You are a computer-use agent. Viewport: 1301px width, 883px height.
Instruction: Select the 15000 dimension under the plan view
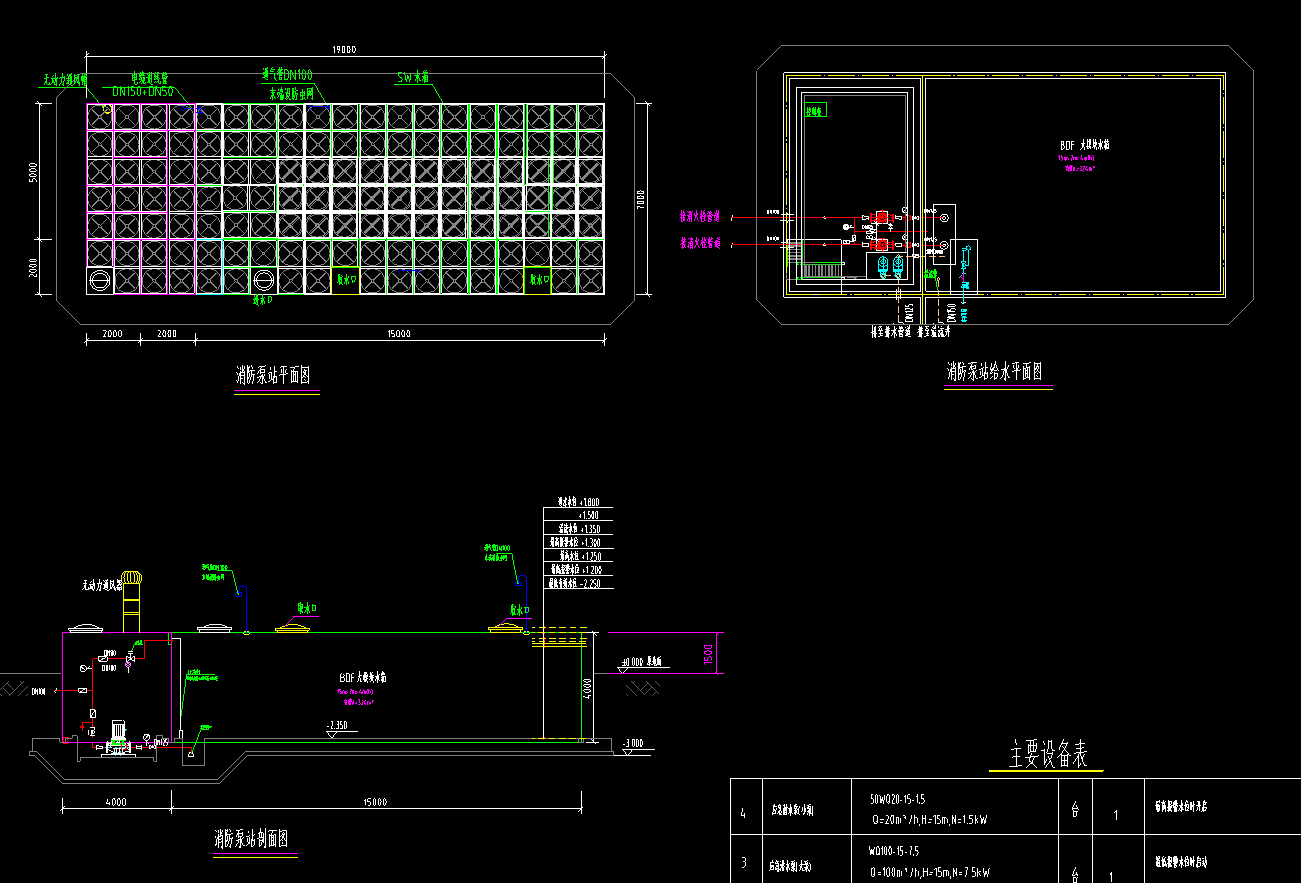point(399,334)
